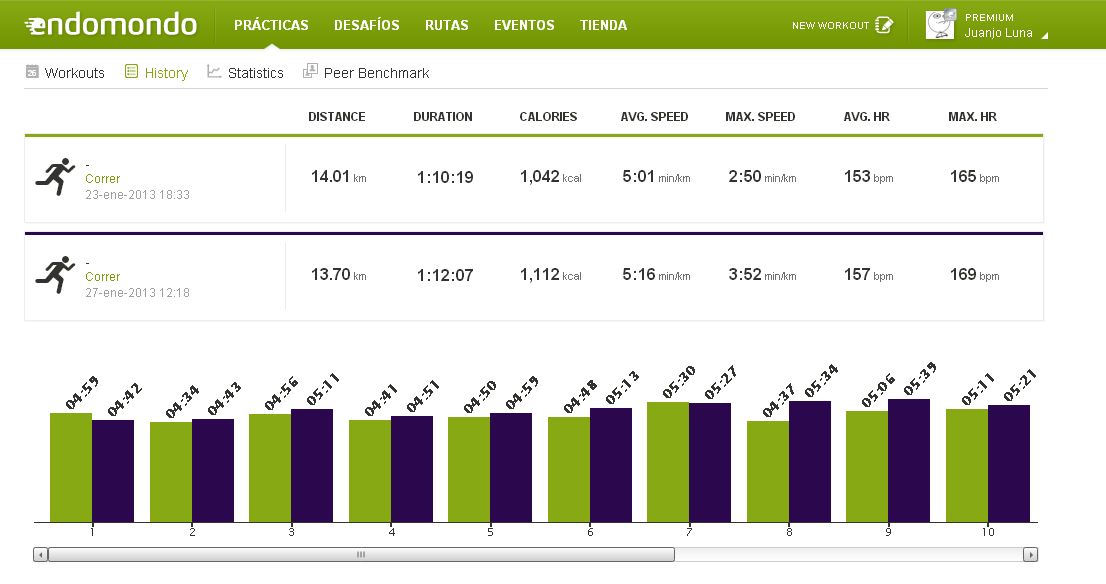Click the Workouts calendar icon

pyautogui.click(x=32, y=71)
